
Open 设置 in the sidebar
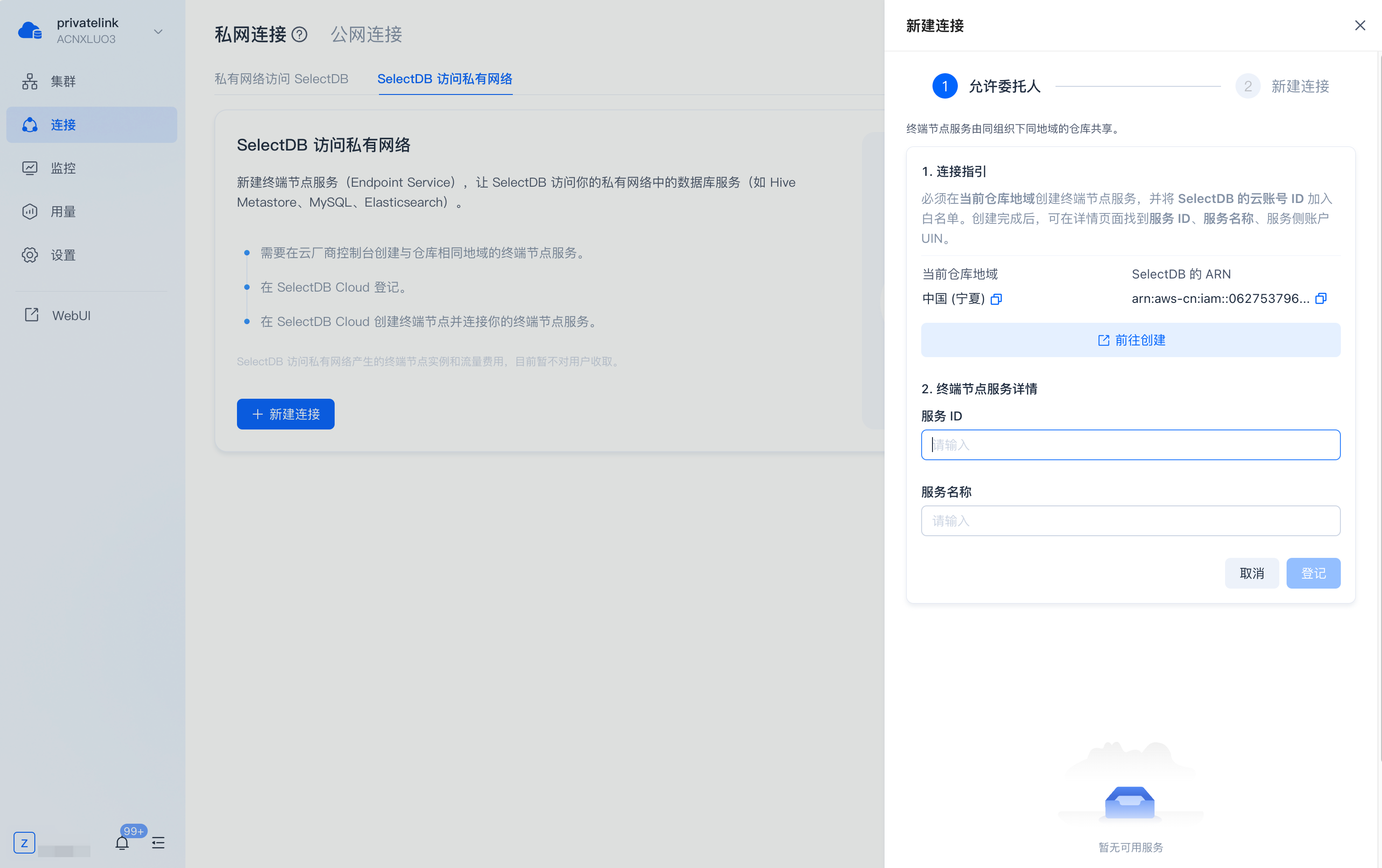point(92,255)
